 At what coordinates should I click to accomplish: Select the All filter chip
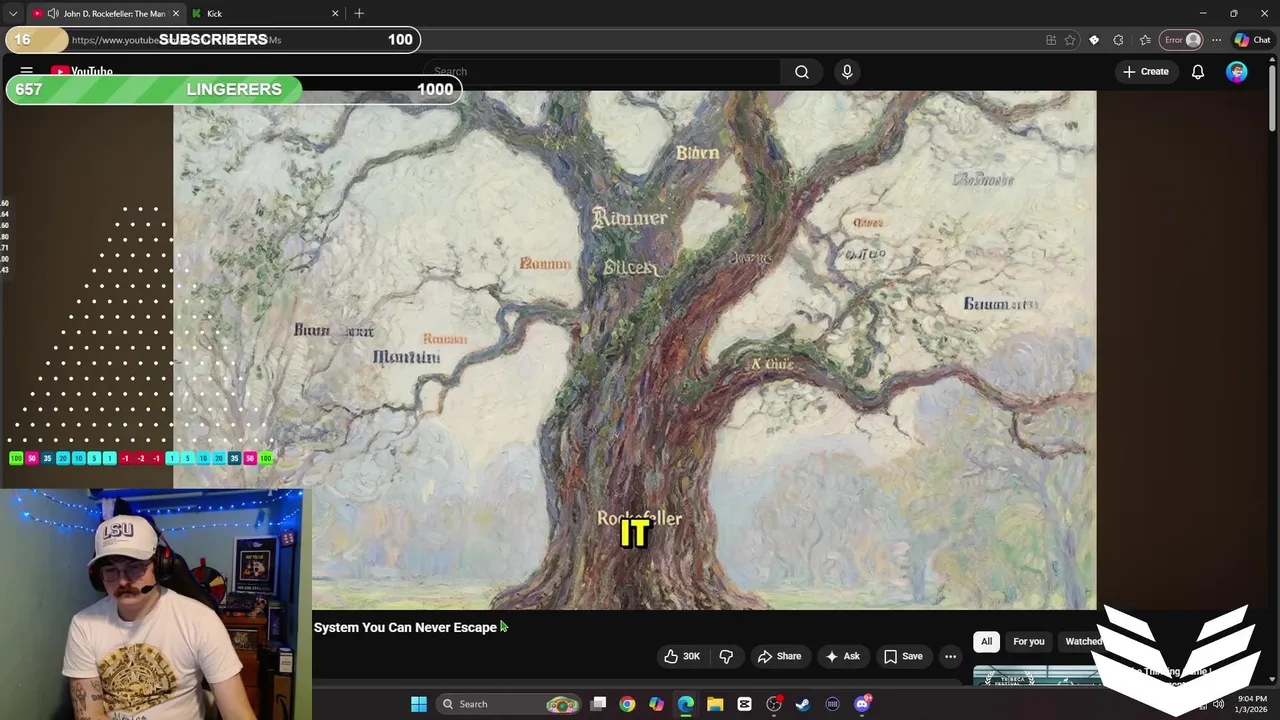[986, 641]
